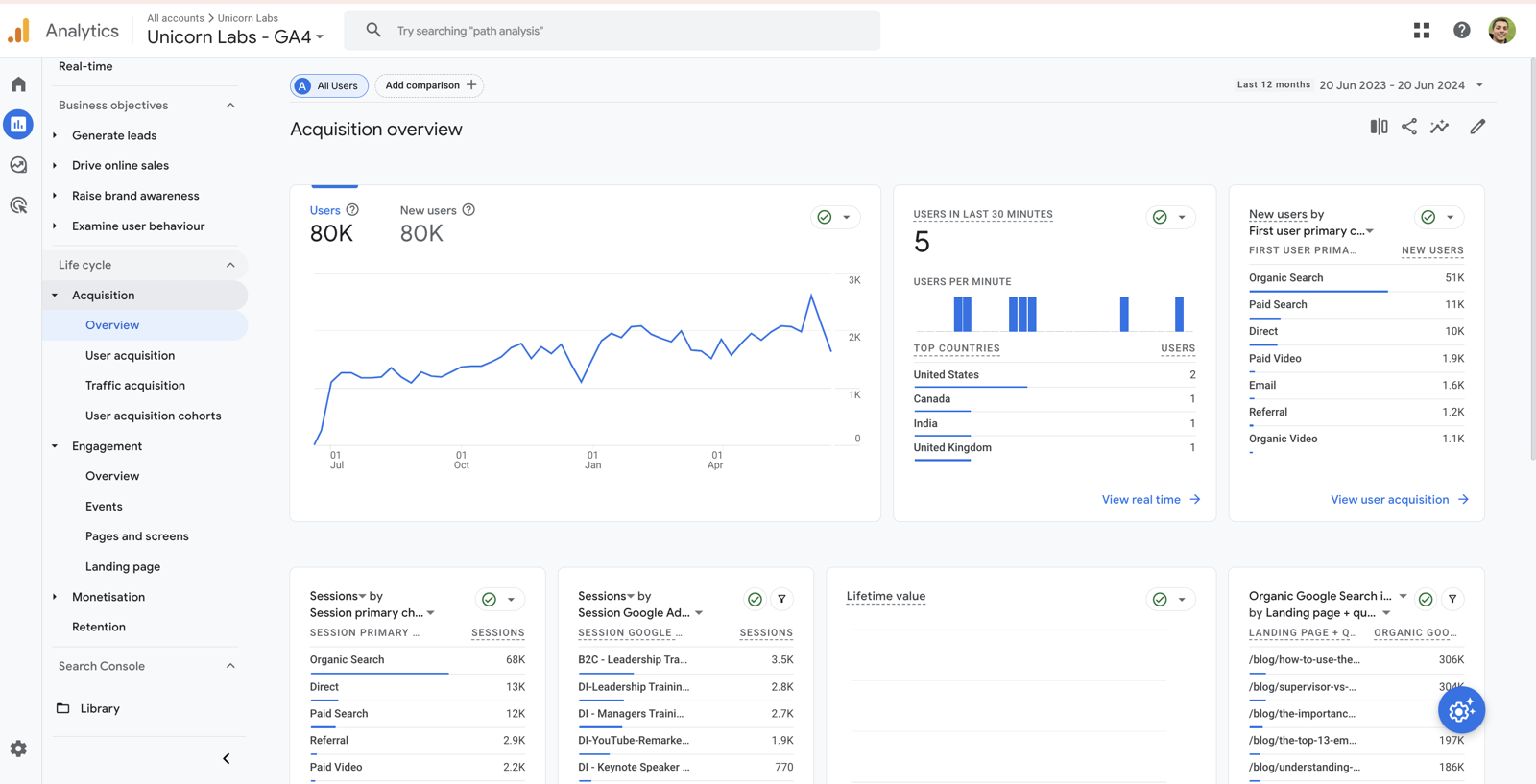Open the floating insights gear button

coord(1461,710)
